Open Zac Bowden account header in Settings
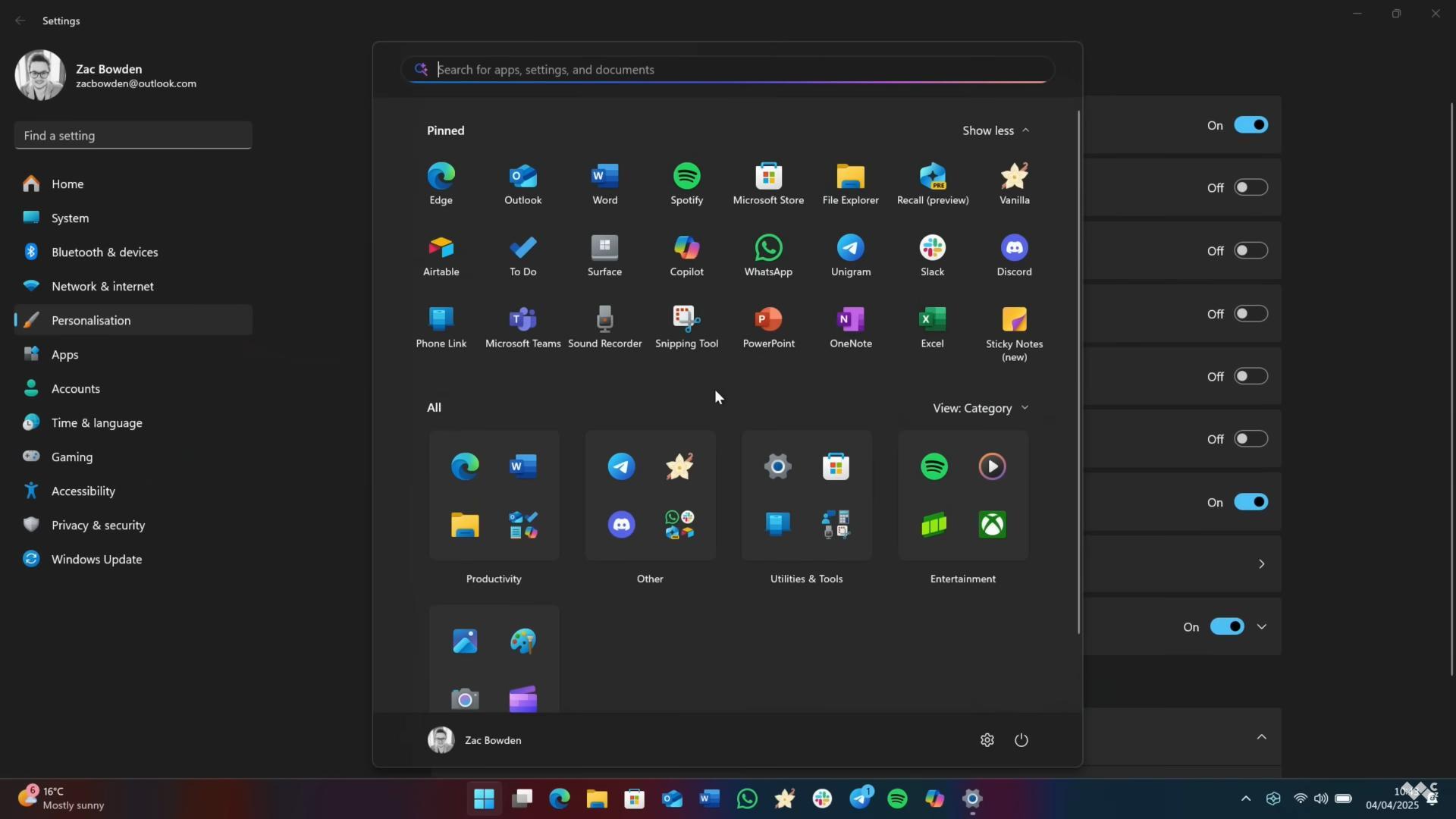This screenshot has height=819, width=1456. coord(106,75)
